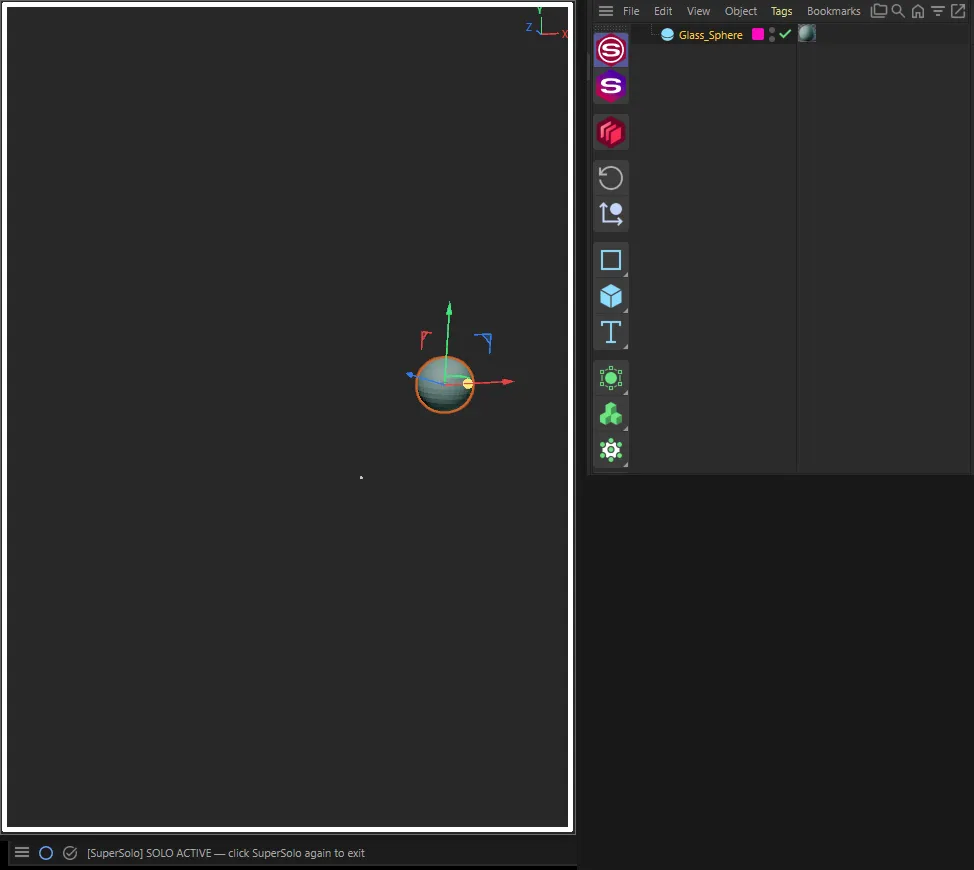The image size is (974, 870).
Task: Click the SuperSolo circled S icon
Action: coord(611,50)
